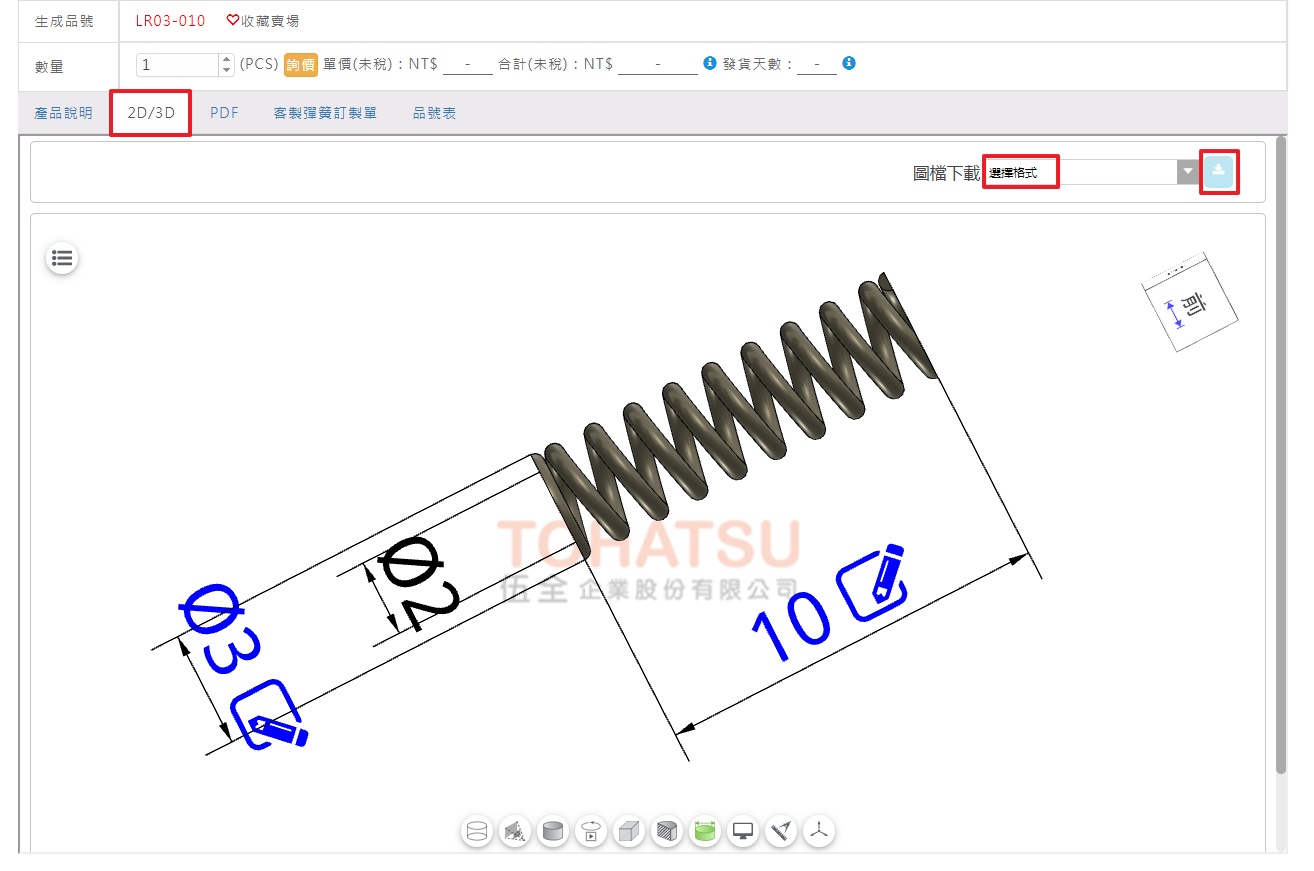Click the coordinate axis triad icon
The width and height of the screenshot is (1314, 871).
pyautogui.click(x=819, y=831)
